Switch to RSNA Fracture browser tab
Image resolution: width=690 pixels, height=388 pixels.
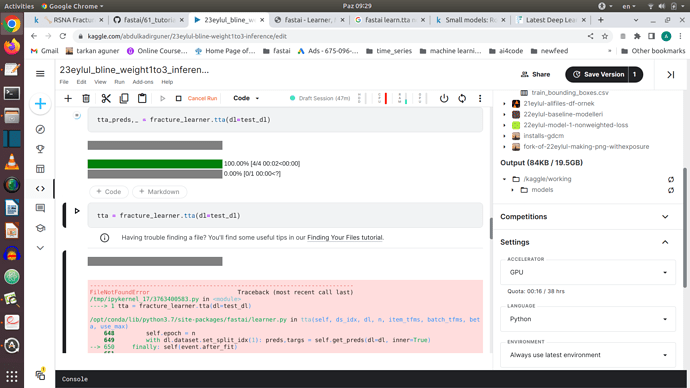click(x=69, y=20)
